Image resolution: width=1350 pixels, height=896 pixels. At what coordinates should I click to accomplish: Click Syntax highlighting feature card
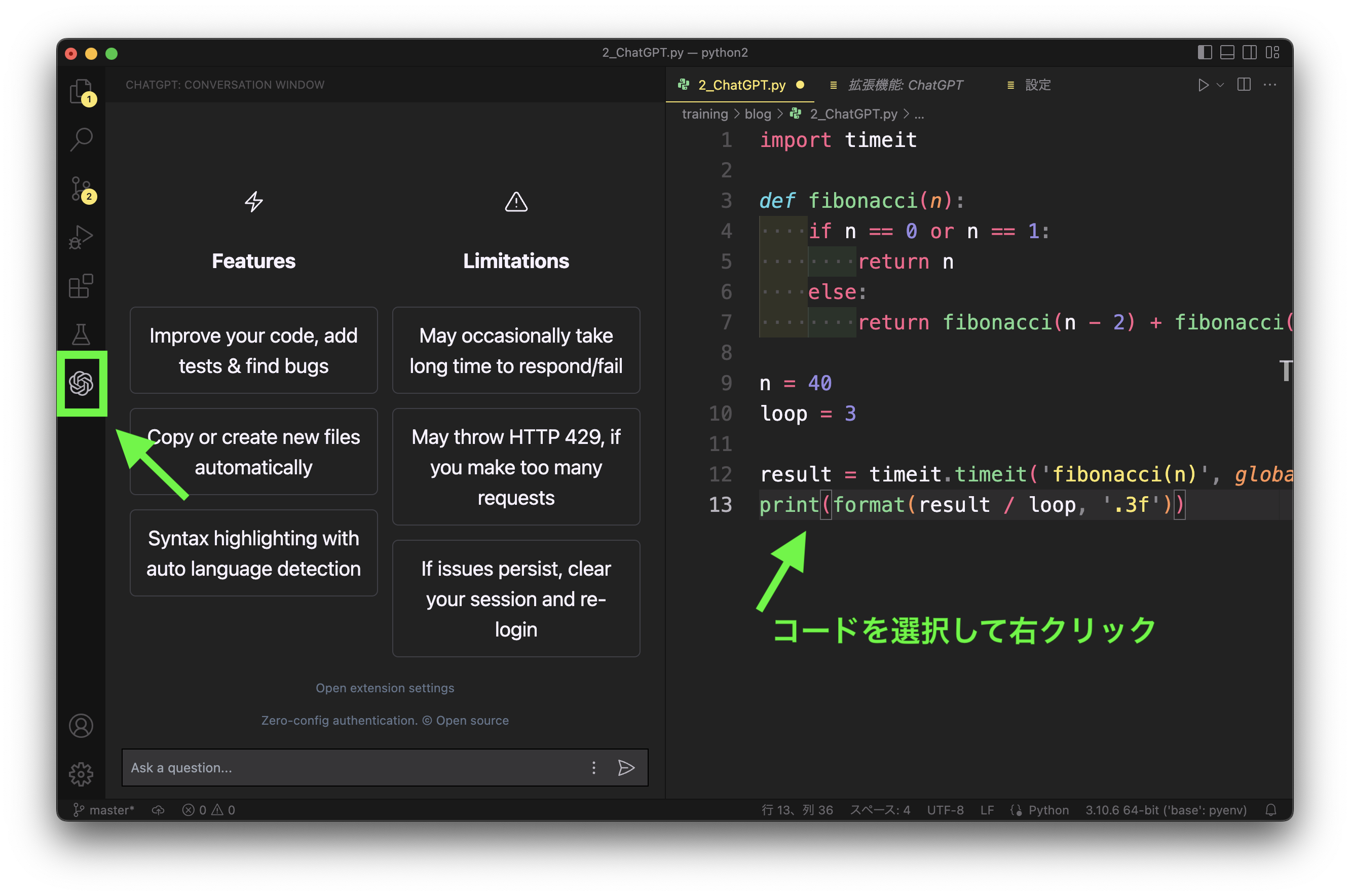[x=254, y=553]
